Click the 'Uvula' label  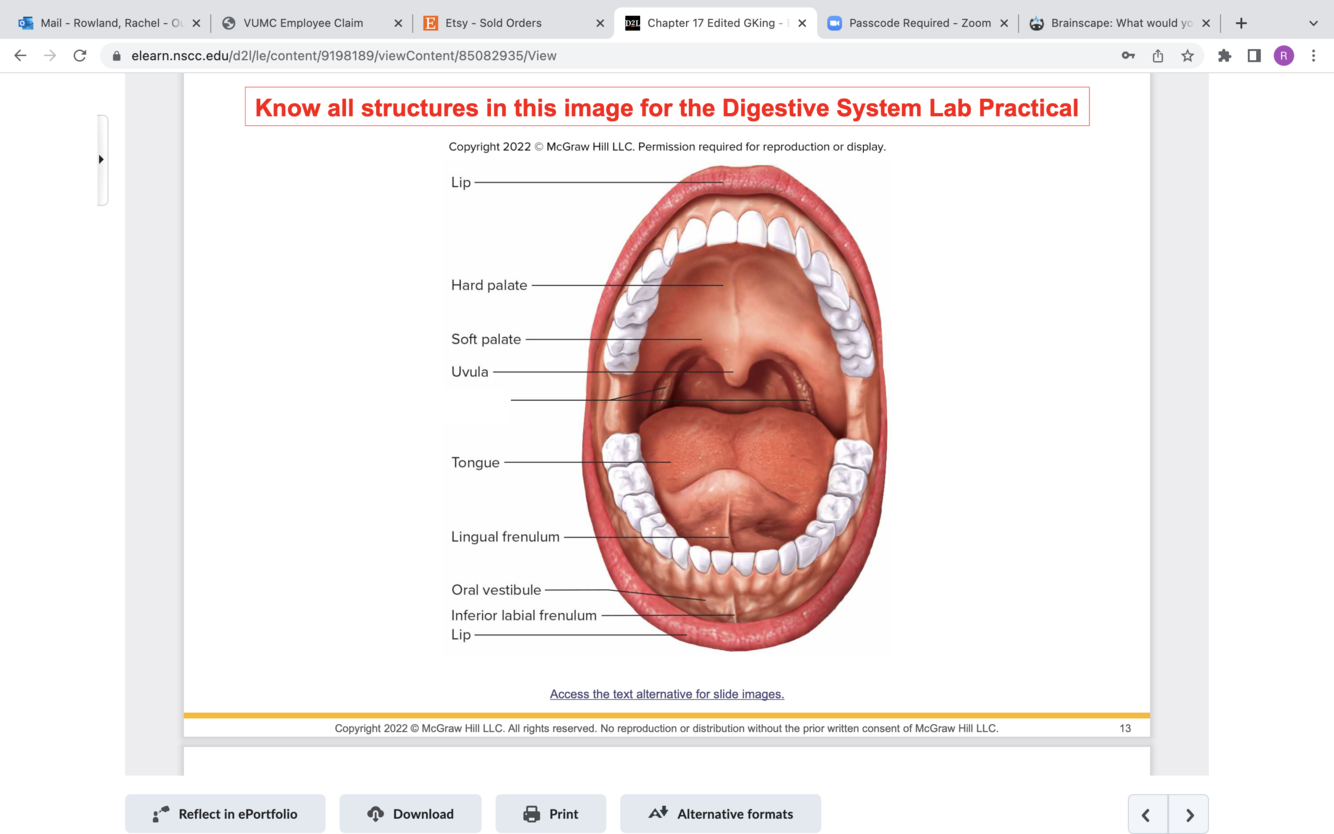470,372
